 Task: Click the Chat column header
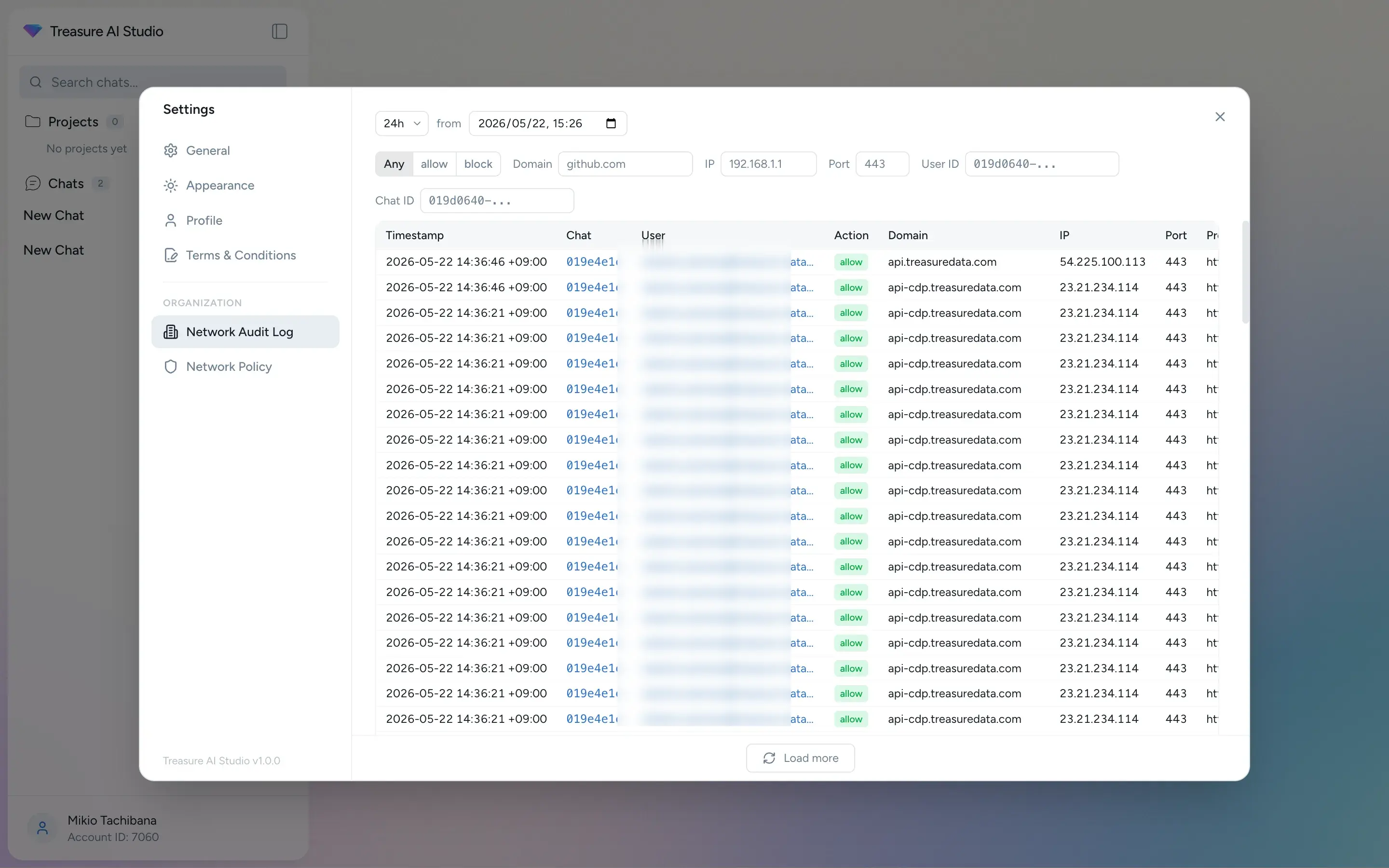tap(579, 235)
